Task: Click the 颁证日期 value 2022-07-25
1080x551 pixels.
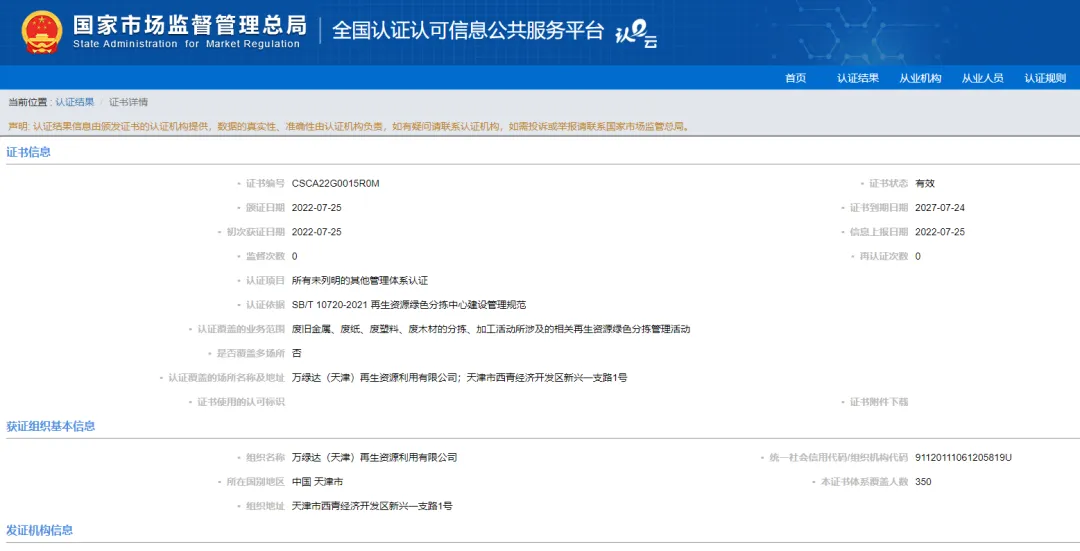Action: [317, 207]
